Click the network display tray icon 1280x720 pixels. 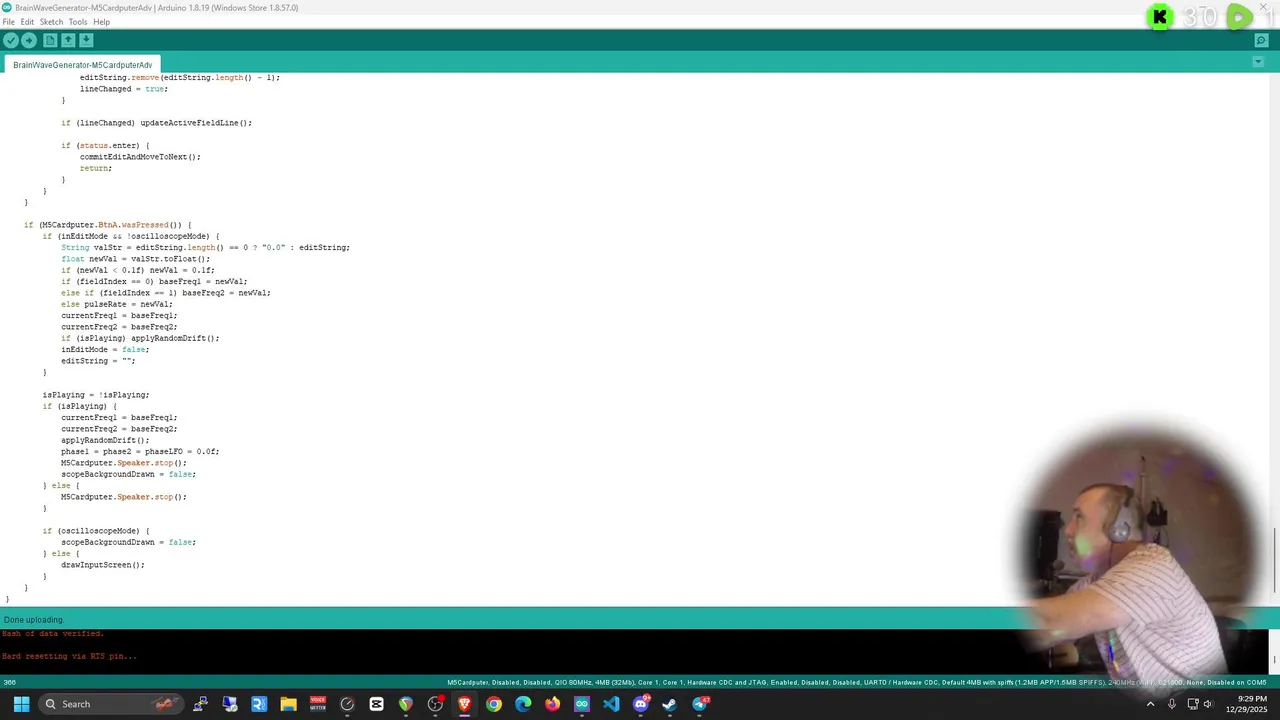[1193, 704]
